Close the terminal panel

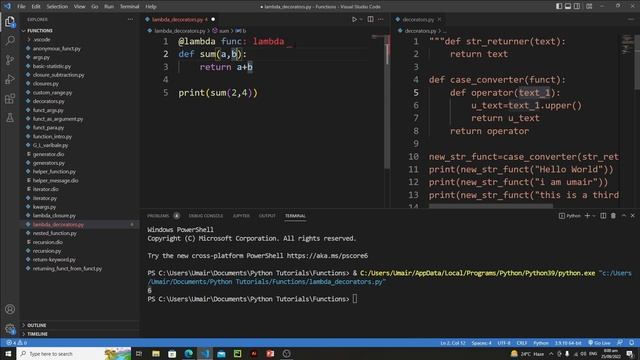point(633,216)
